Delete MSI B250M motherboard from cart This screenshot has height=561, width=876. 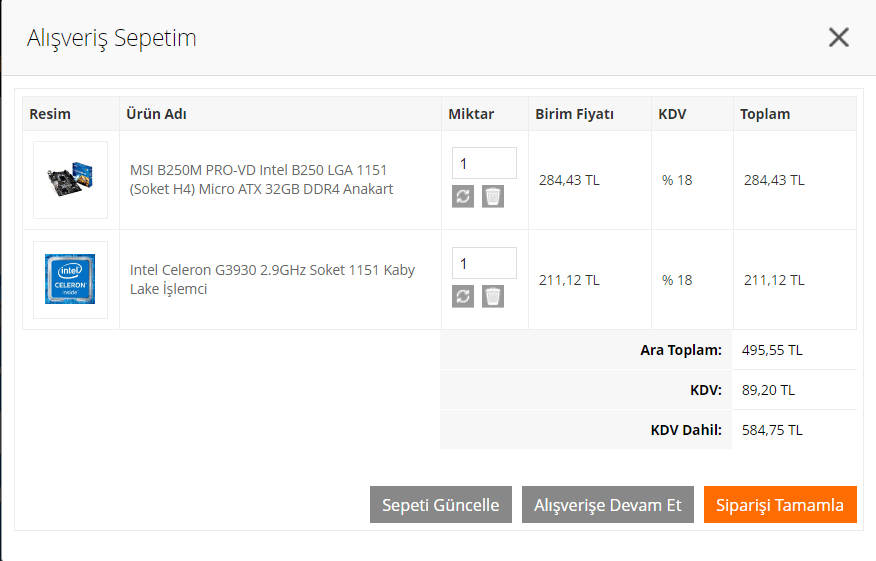493,196
